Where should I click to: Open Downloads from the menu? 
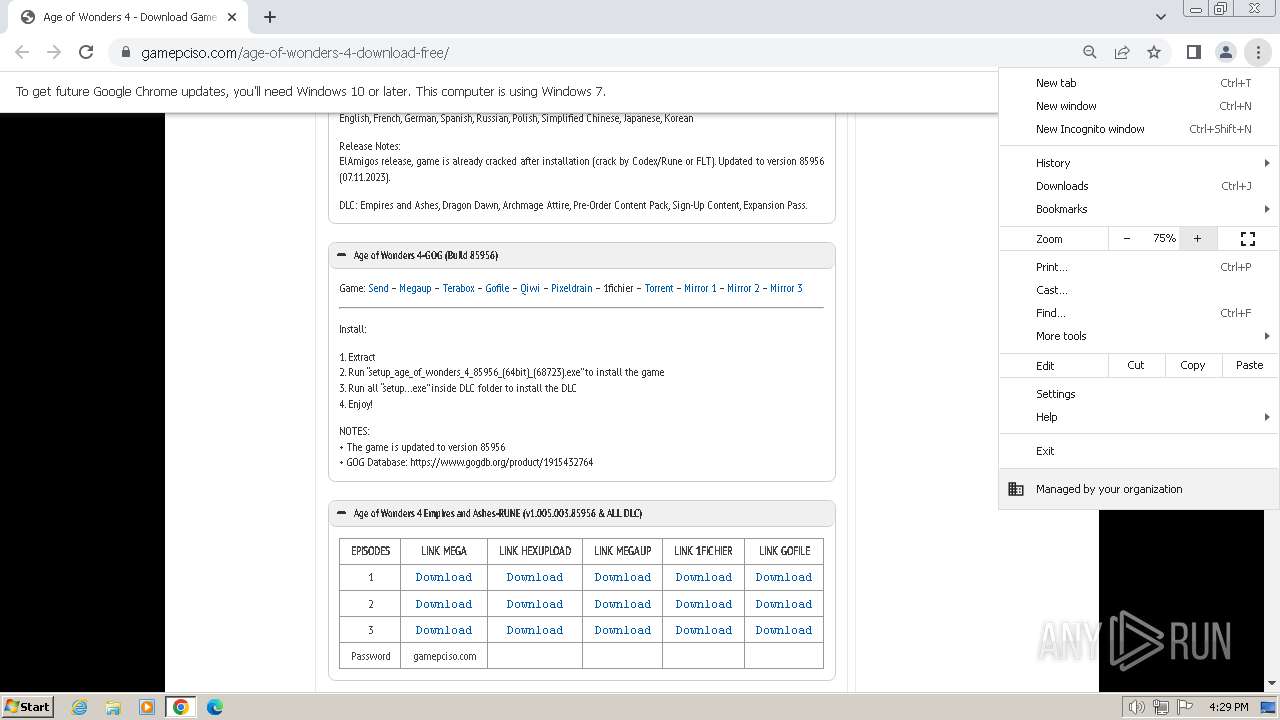[x=1139, y=186]
